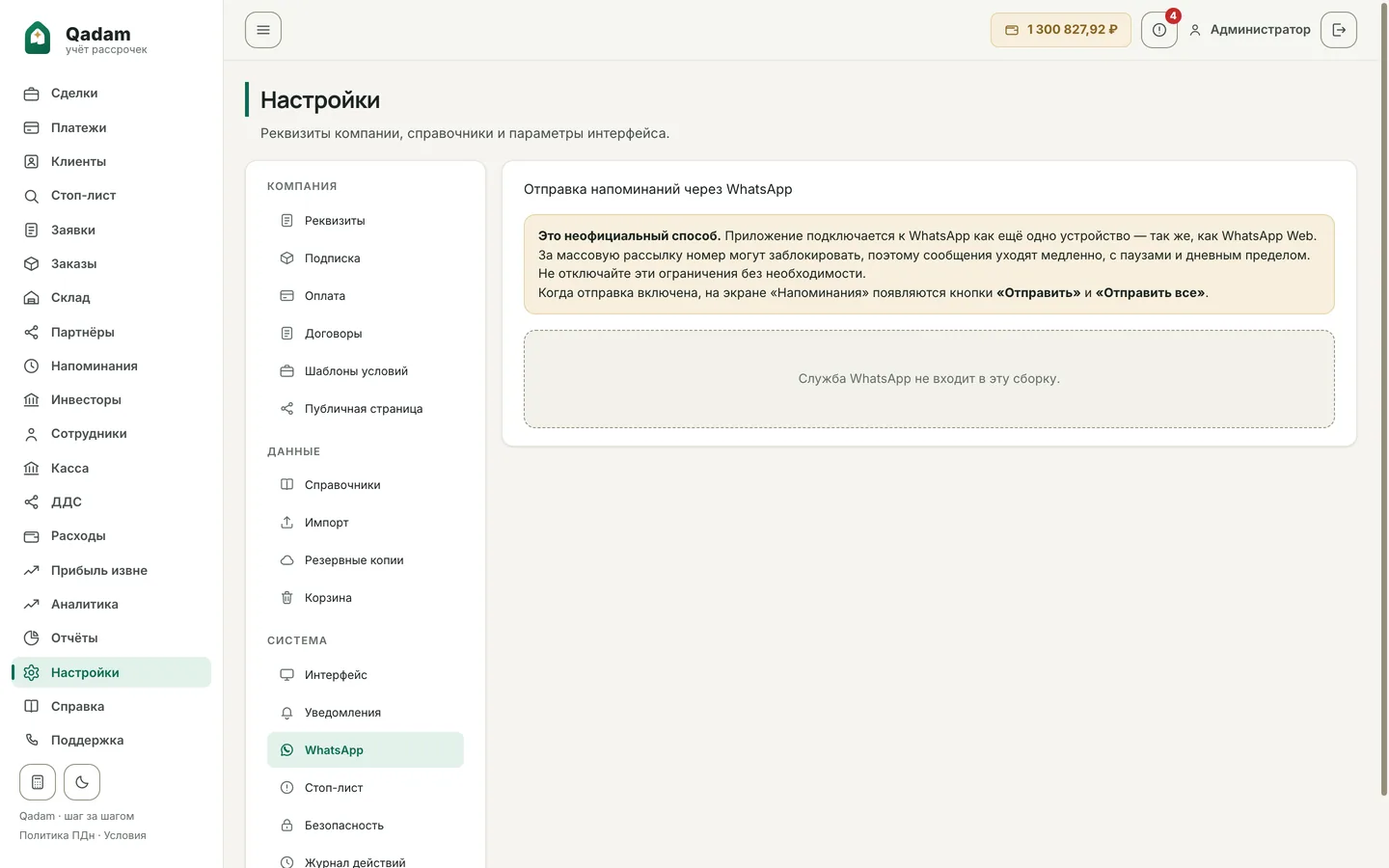Click the Заявки document icon

pyautogui.click(x=32, y=230)
